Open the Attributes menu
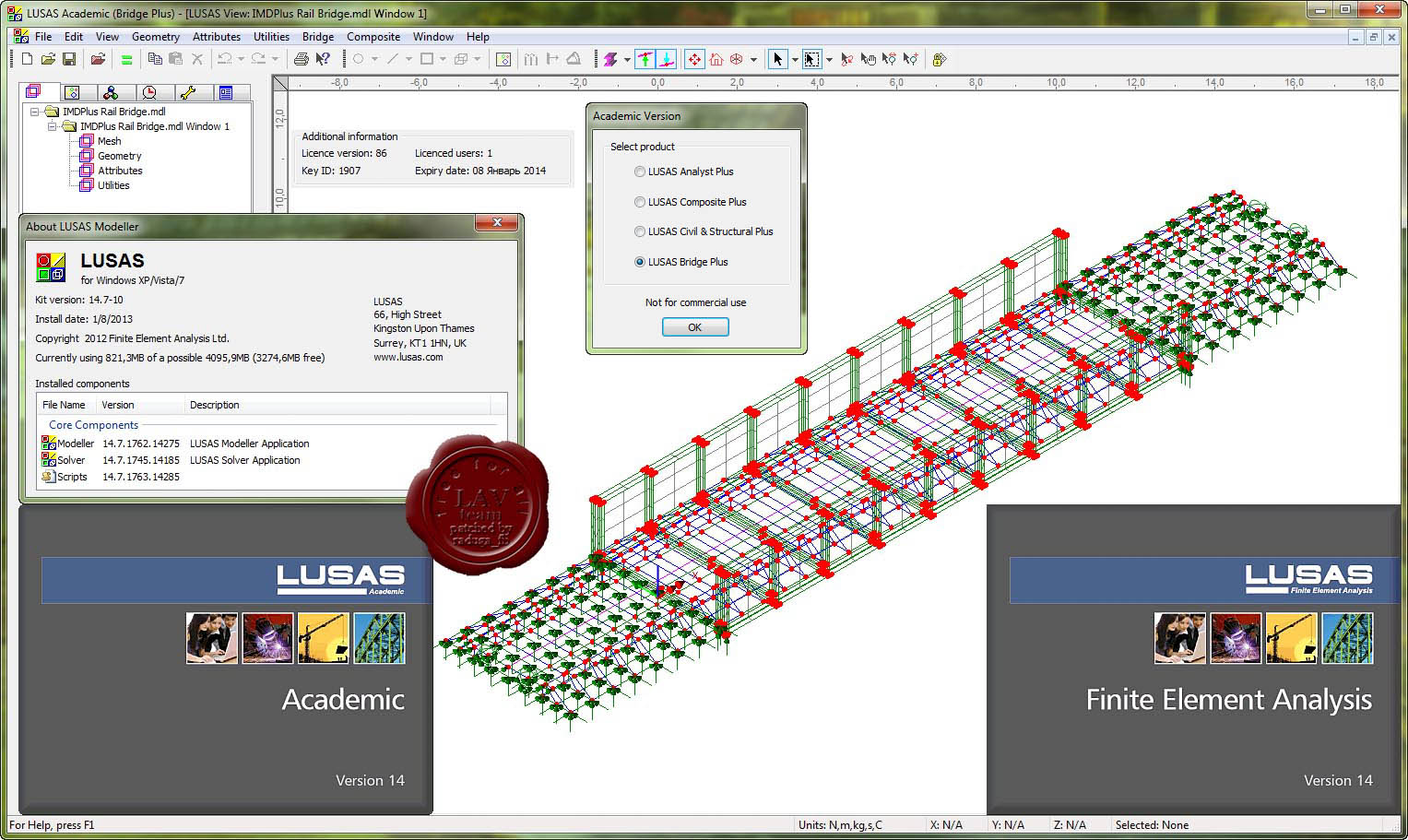The width and height of the screenshot is (1408, 840). click(x=217, y=37)
